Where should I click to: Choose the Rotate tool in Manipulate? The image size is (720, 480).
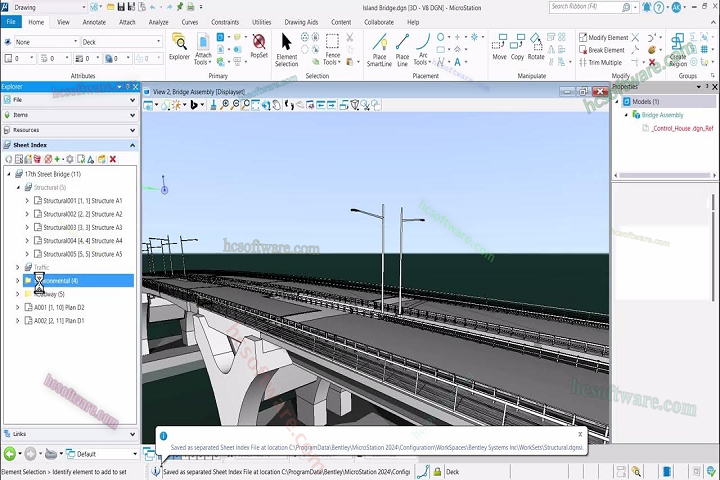536,47
